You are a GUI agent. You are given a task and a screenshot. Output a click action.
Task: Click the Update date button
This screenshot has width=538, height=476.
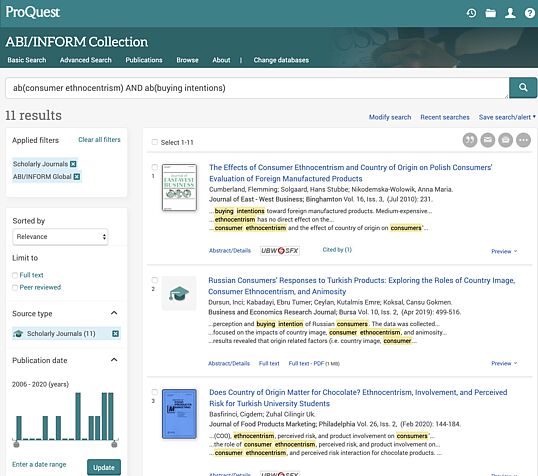click(104, 467)
